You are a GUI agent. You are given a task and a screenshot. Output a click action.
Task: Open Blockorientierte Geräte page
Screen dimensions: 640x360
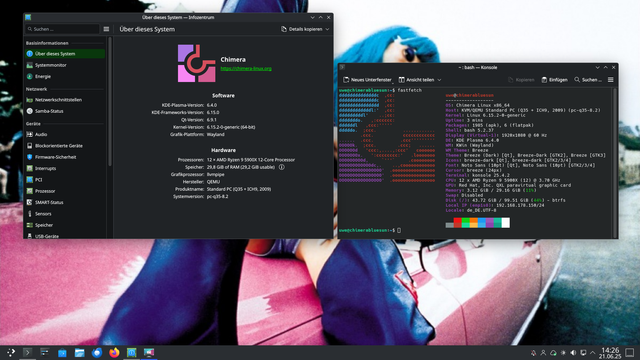(65, 146)
